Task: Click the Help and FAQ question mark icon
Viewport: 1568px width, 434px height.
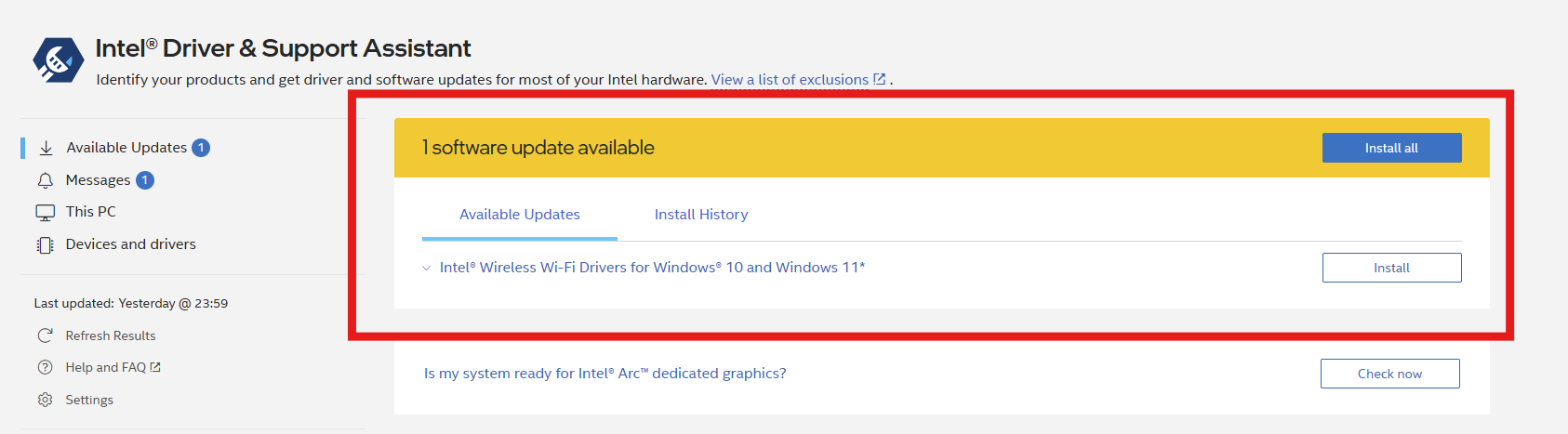Action: (x=45, y=367)
